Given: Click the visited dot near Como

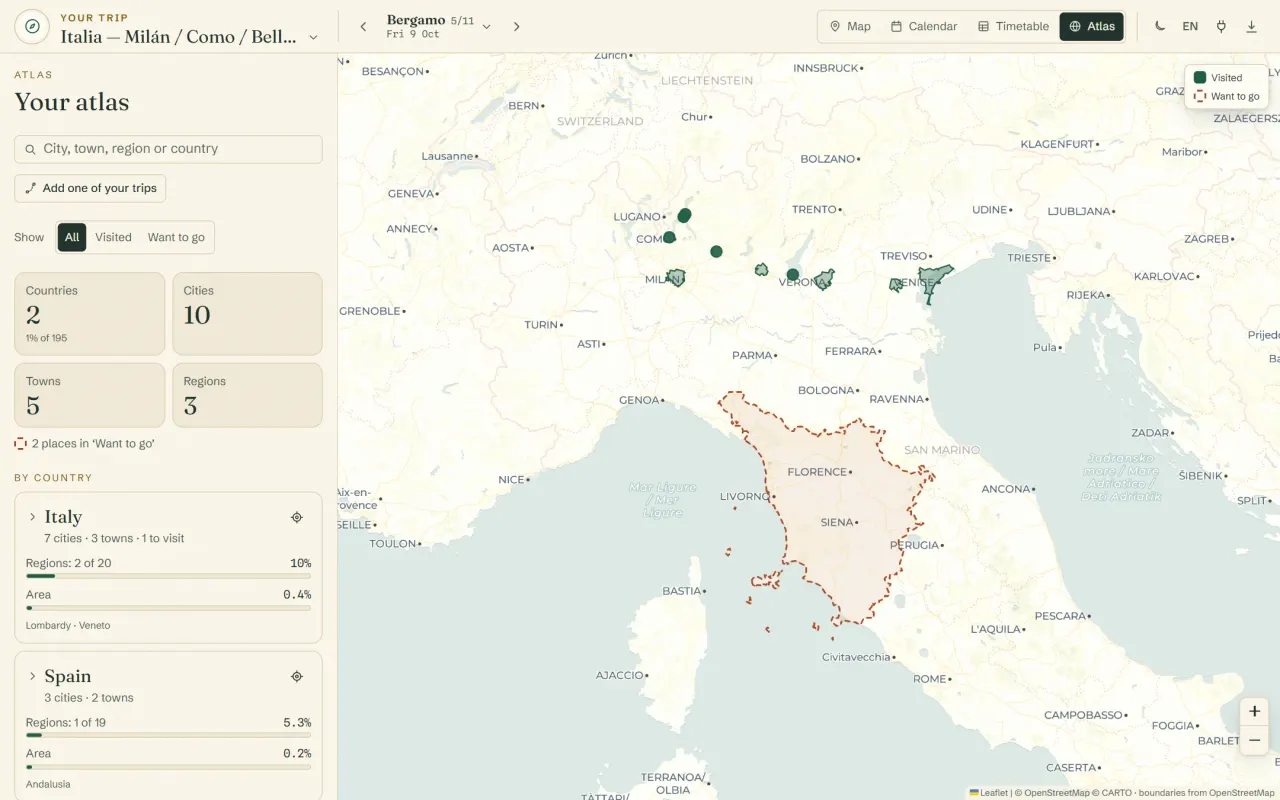Looking at the screenshot, I should click(x=669, y=237).
